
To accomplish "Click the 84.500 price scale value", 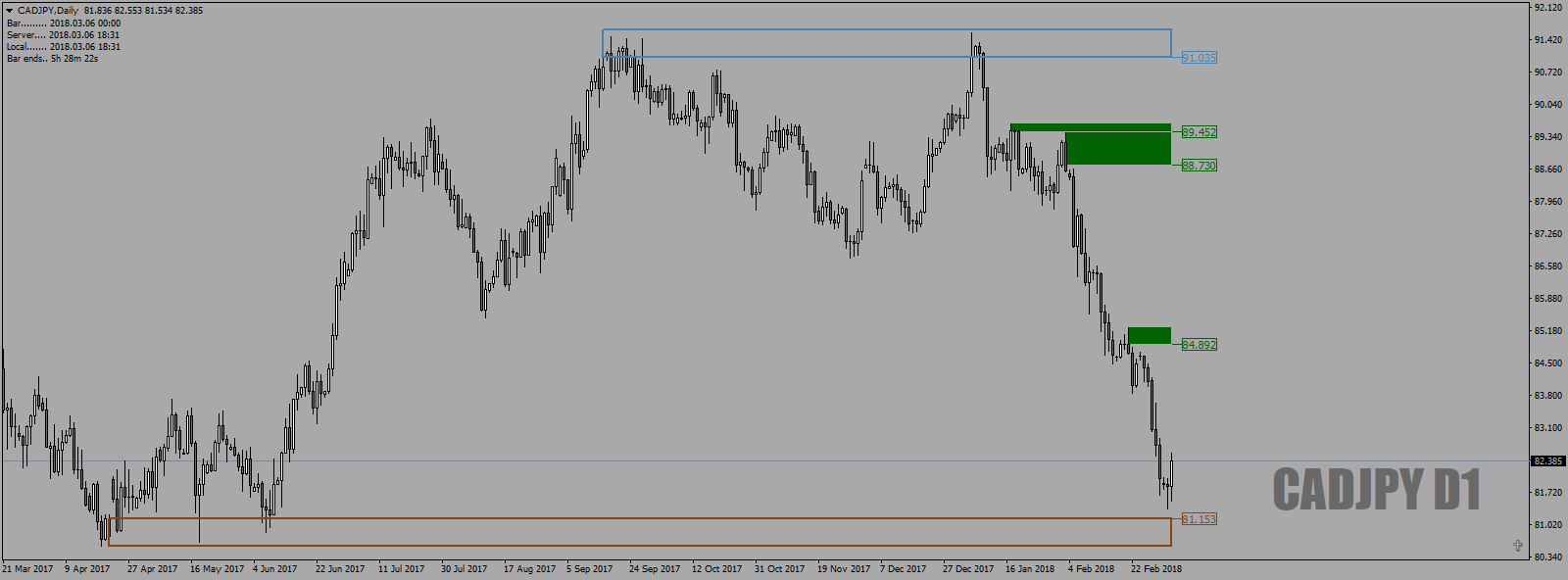I will (x=1548, y=363).
